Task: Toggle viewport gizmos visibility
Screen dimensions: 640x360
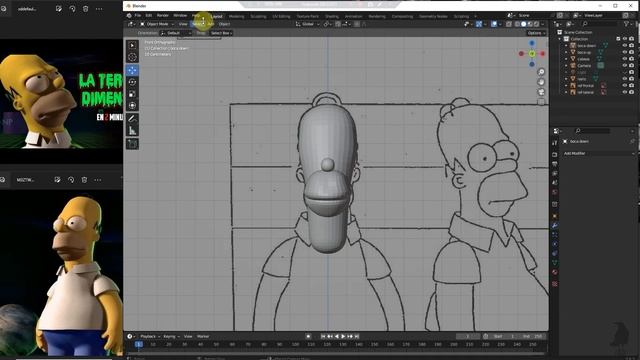Action: pos(479,24)
